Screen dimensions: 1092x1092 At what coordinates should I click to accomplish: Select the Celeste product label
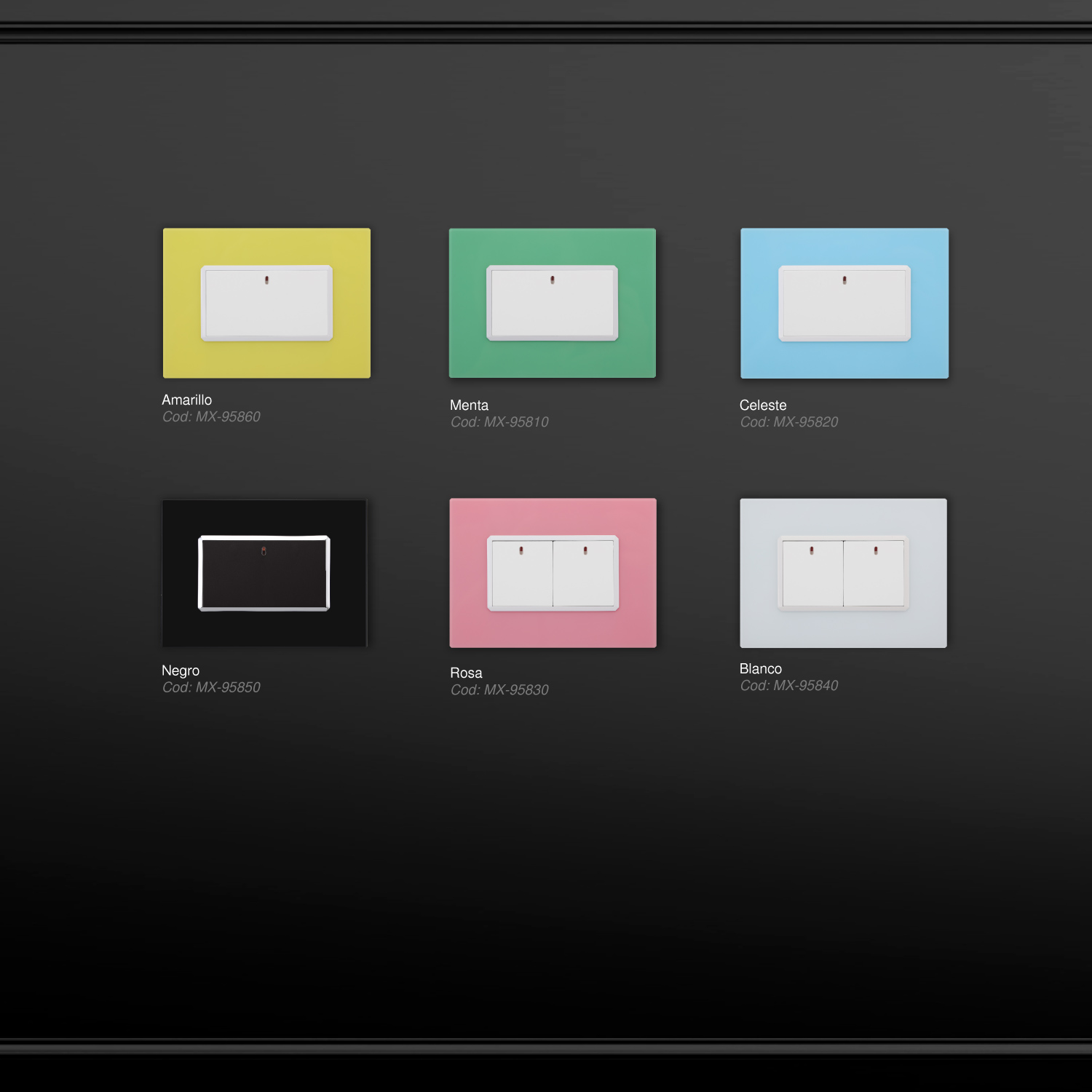(763, 405)
